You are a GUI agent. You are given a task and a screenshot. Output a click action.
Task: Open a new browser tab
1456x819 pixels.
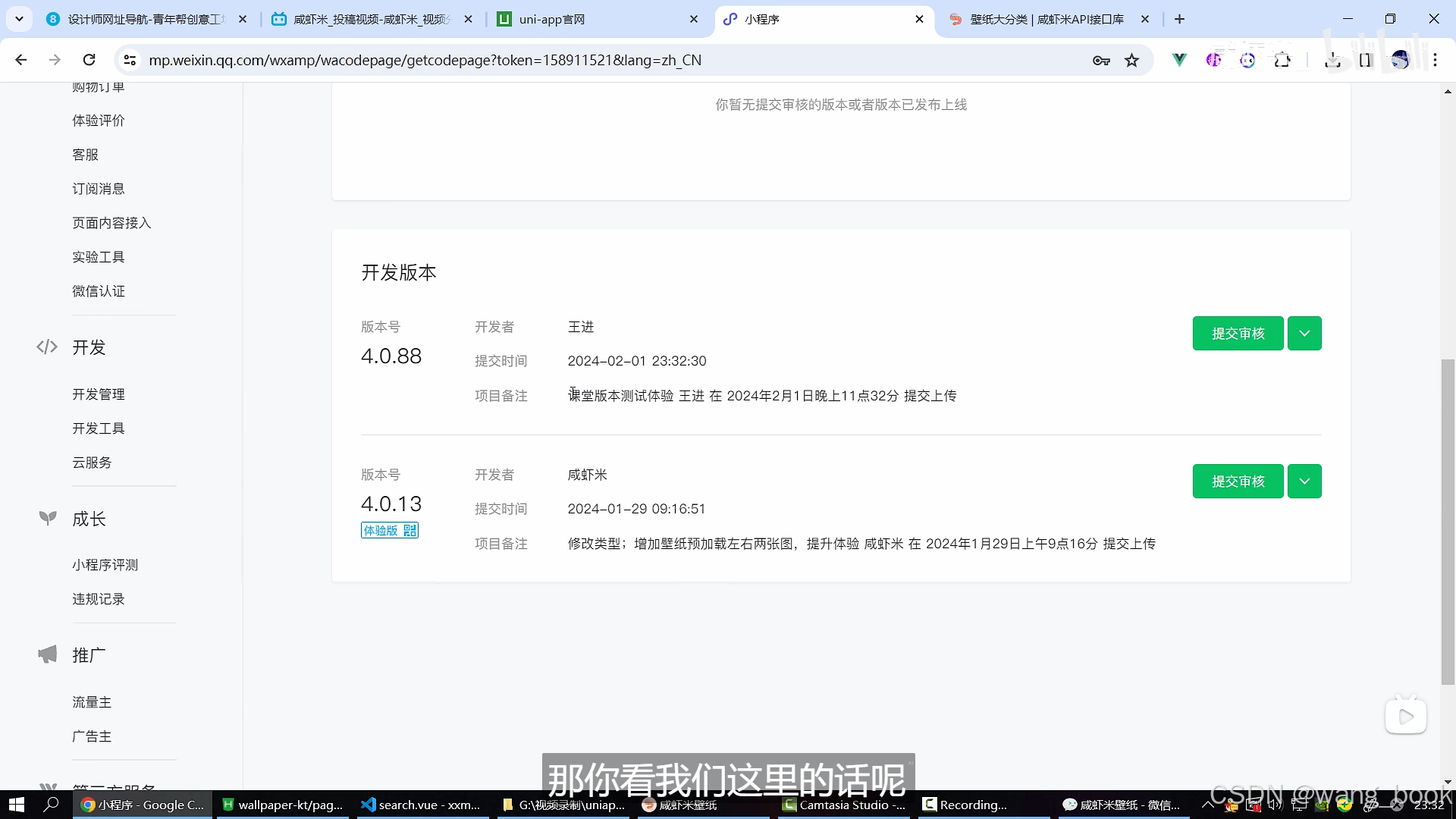click(1179, 19)
